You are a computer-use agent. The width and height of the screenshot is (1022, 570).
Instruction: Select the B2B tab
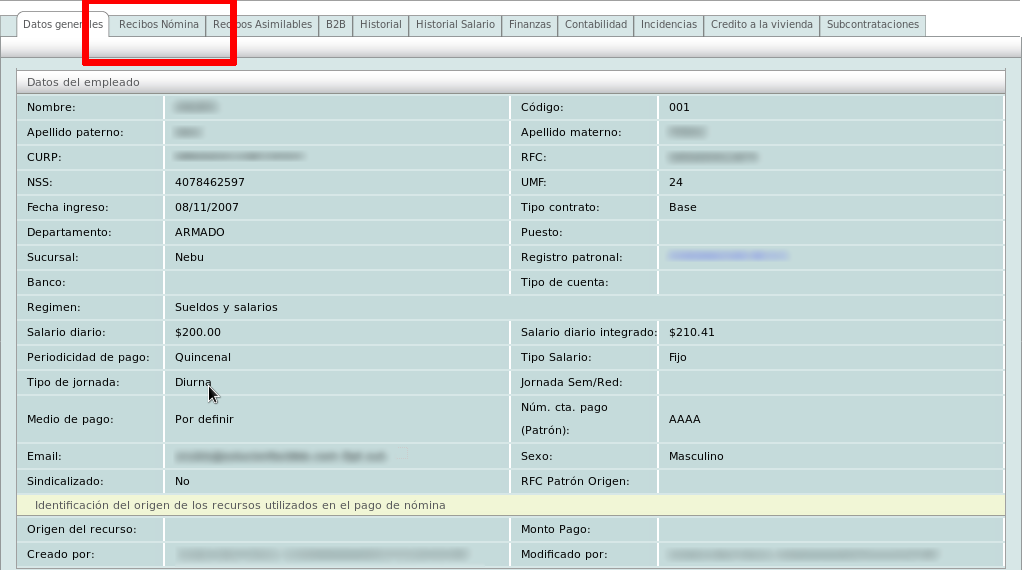tap(335, 25)
